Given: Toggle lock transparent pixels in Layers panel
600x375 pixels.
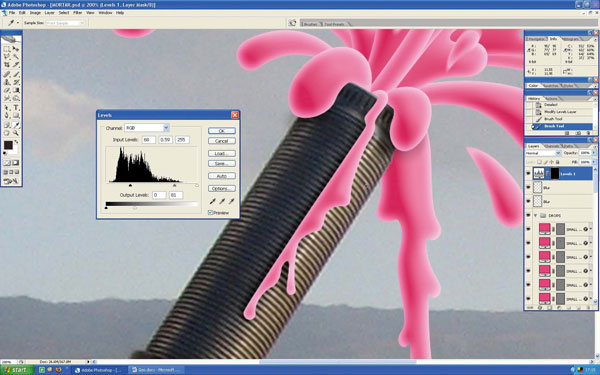Looking at the screenshot, I should tap(539, 162).
